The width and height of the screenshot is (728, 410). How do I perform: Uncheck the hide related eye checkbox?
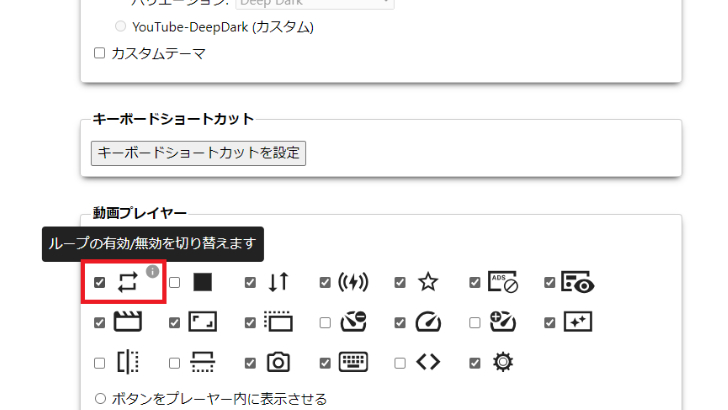(549, 282)
